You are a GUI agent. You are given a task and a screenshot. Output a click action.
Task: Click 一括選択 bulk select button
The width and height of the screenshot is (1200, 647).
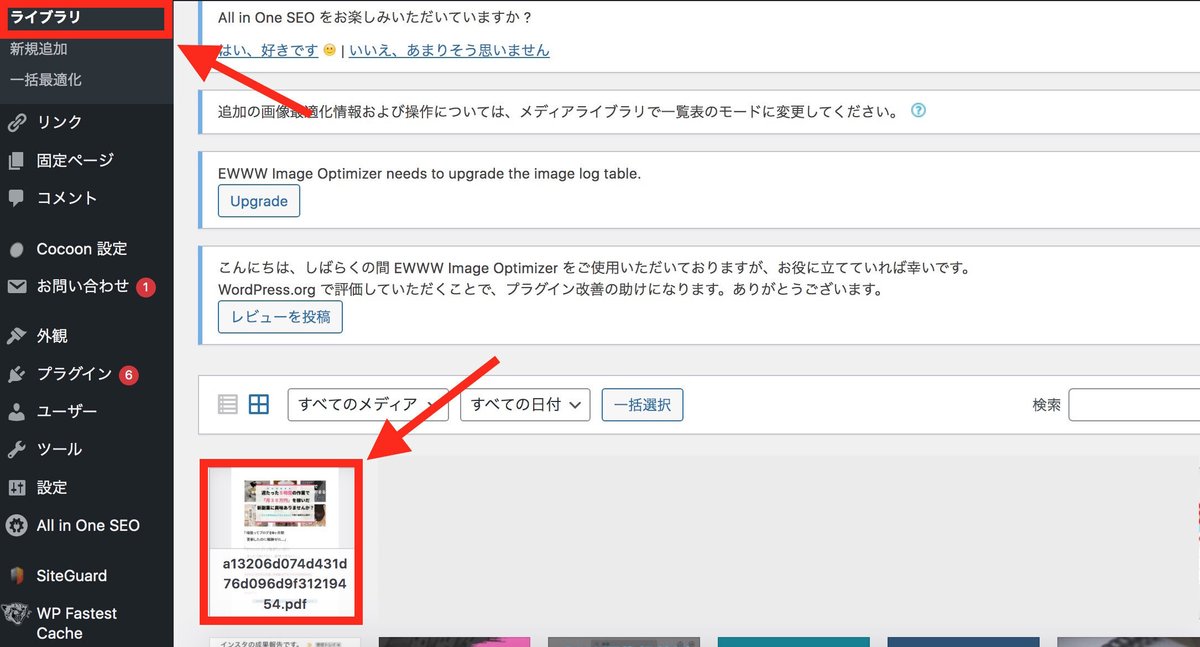pos(642,405)
